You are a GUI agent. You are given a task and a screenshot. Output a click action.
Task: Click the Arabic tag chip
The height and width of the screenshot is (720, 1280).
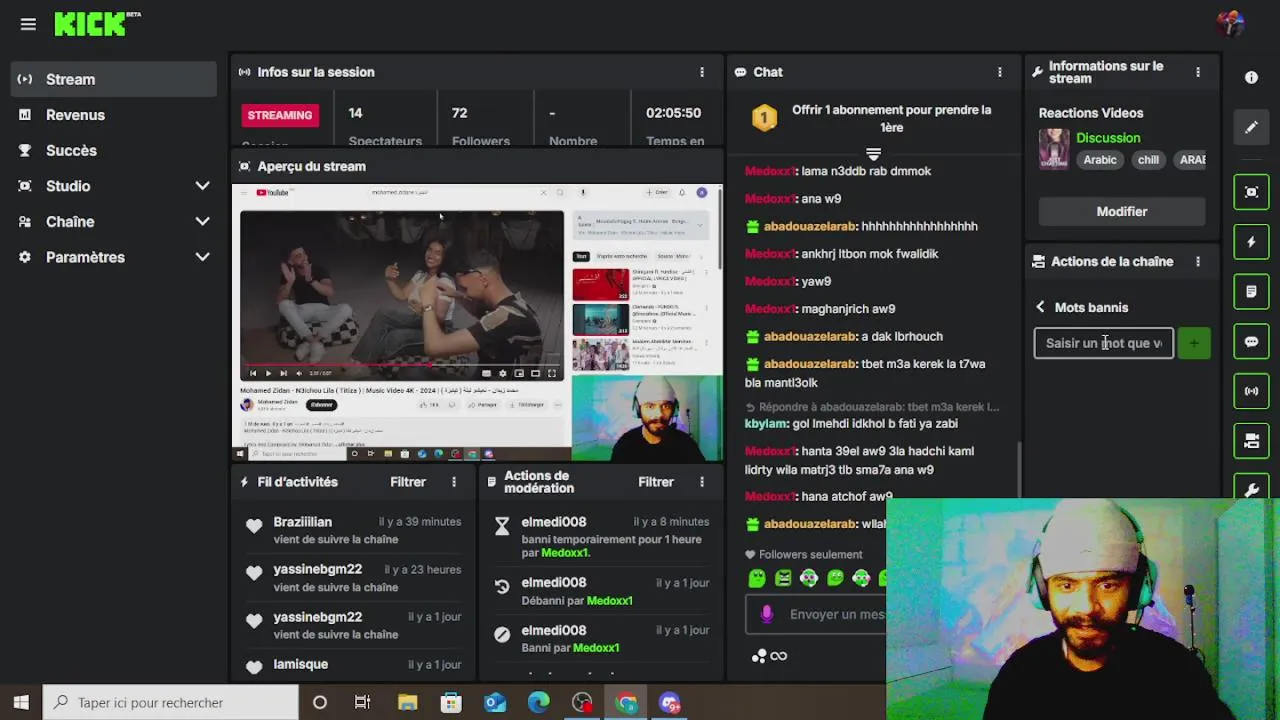click(x=1100, y=160)
